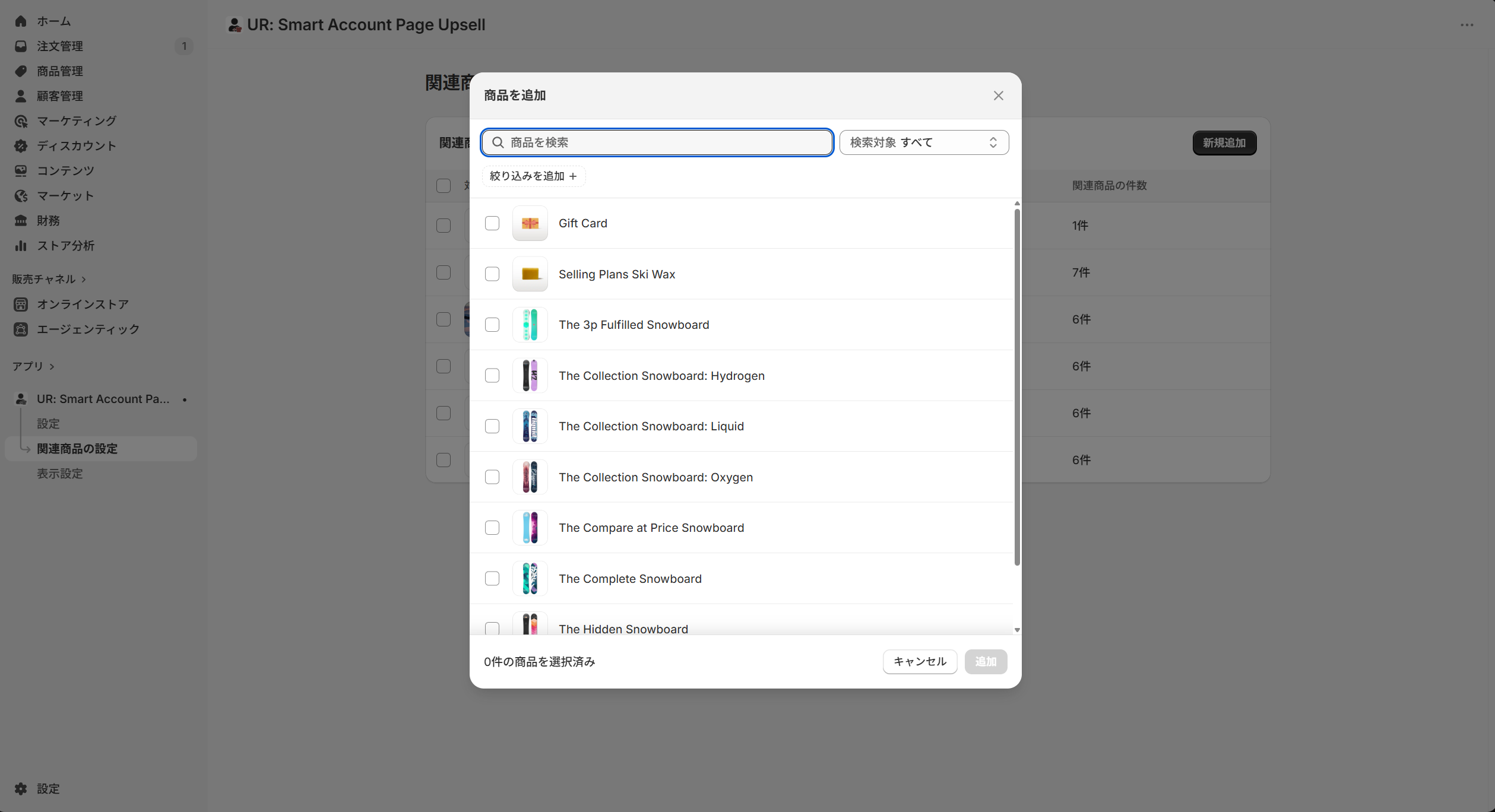The height and width of the screenshot is (812, 1495).
Task: Click the 1件 count in background table
Action: (1080, 226)
